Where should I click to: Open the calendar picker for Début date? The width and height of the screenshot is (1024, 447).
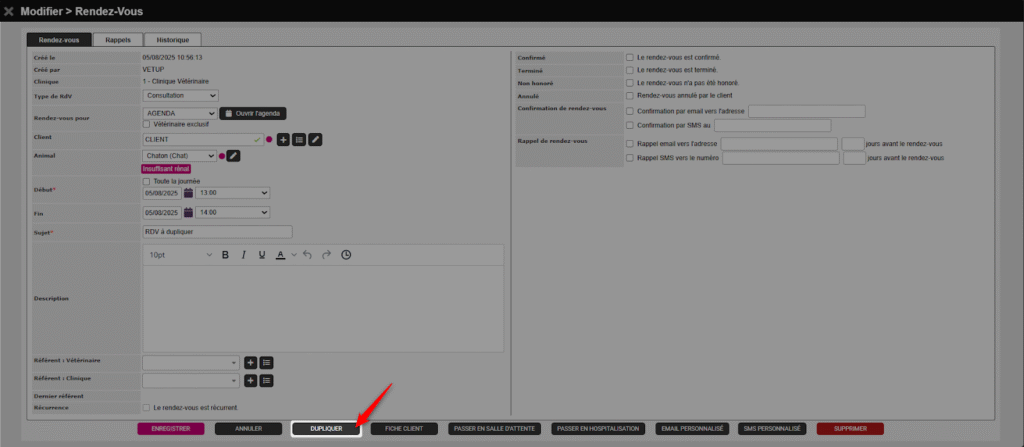tap(188, 193)
